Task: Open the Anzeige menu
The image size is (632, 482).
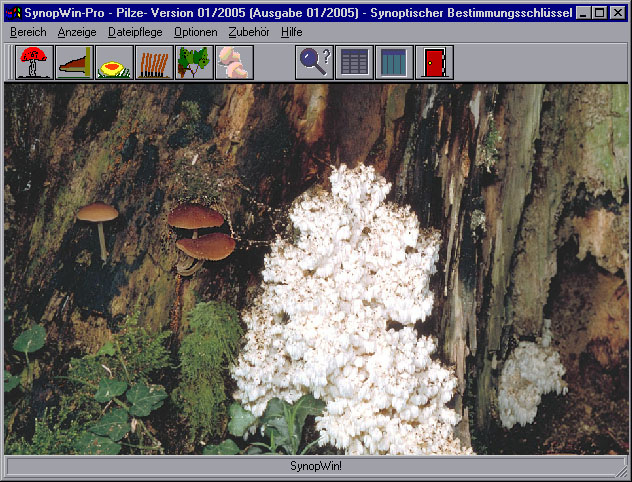Action: pyautogui.click(x=77, y=32)
